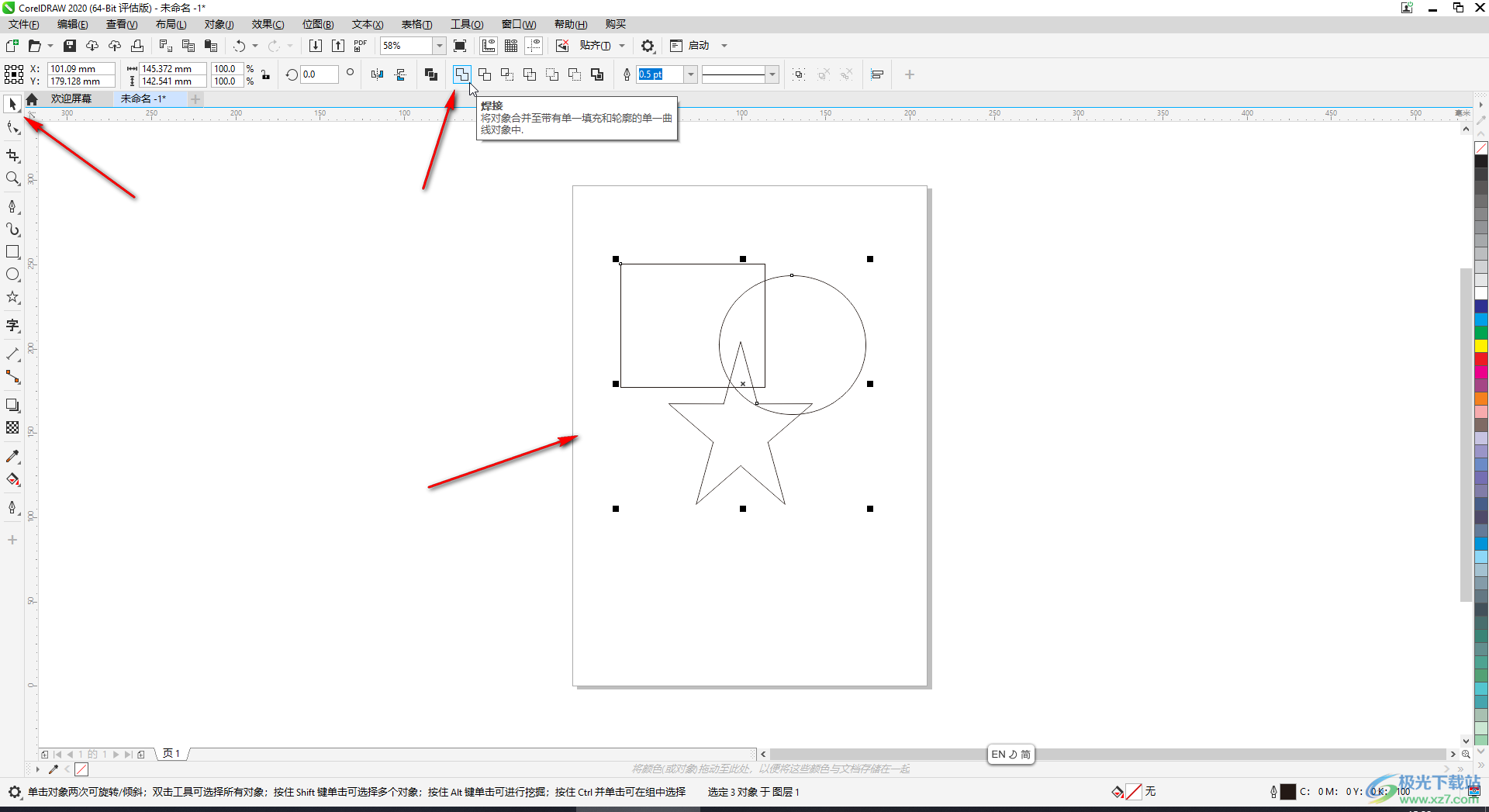Click the Intersect shapes button
Viewport: 1489px width, 812px height.
(507, 74)
